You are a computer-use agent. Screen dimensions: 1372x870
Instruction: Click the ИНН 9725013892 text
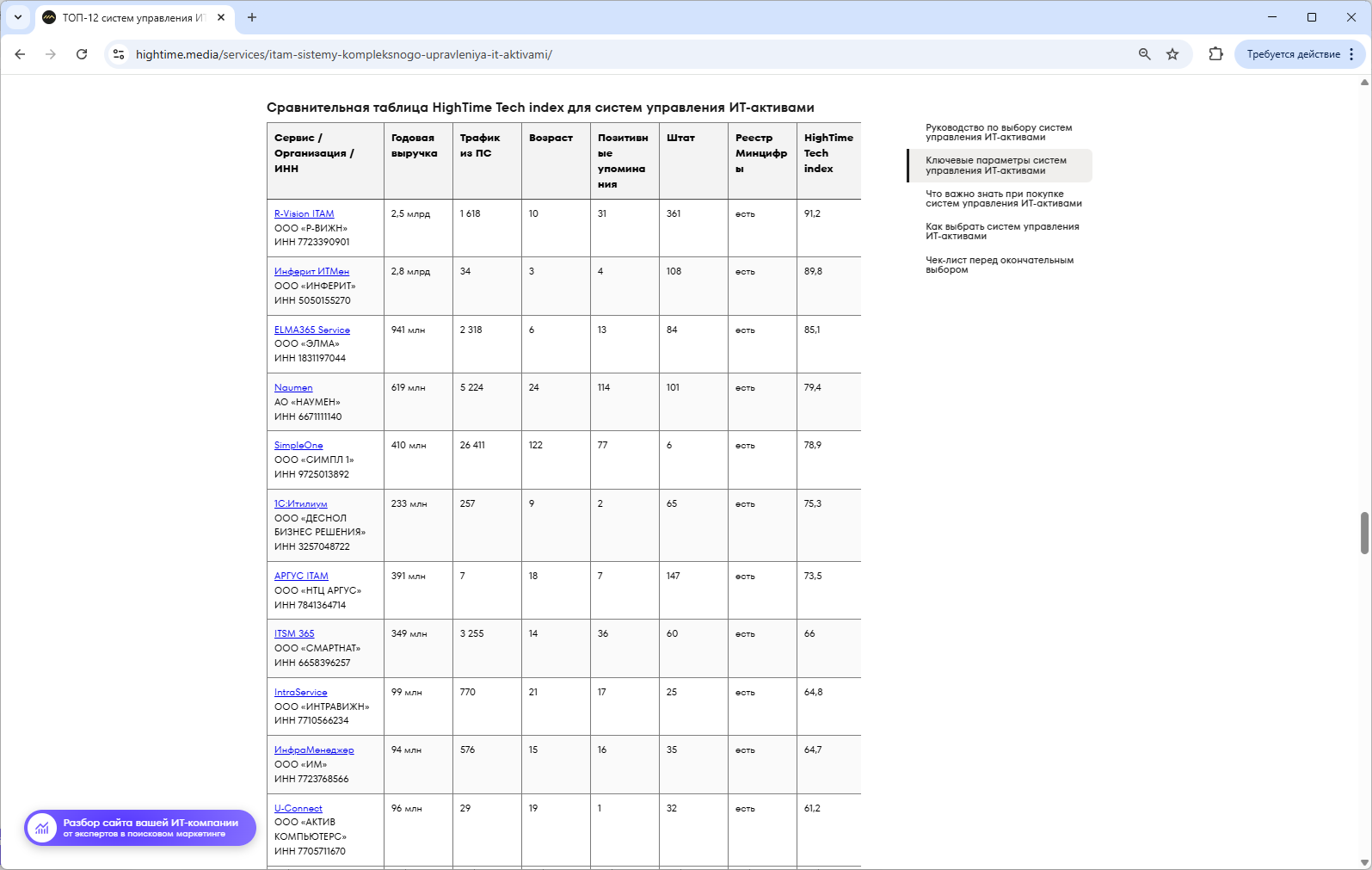(311, 474)
